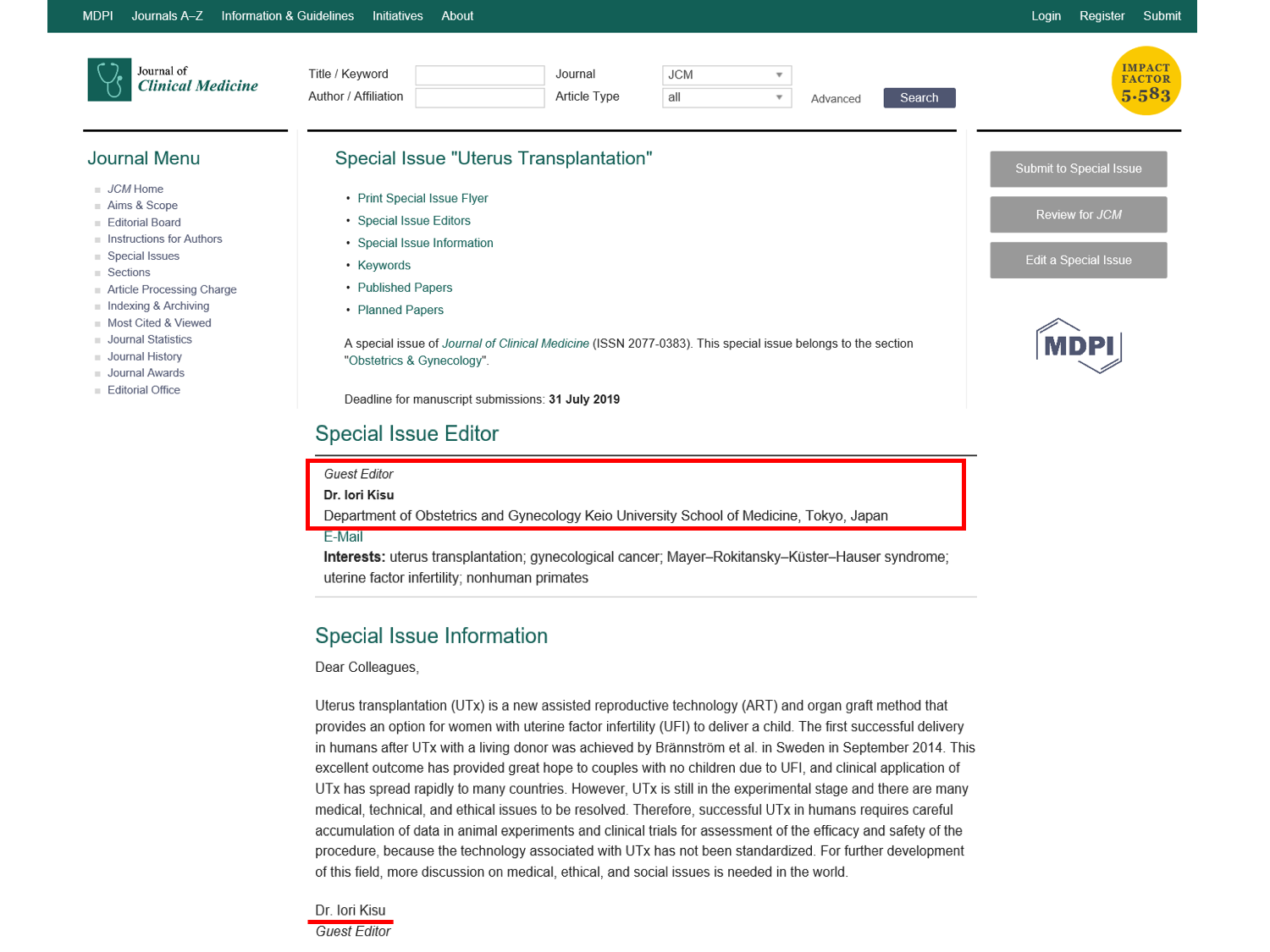
Task: Open the Advanced search link
Action: (835, 99)
